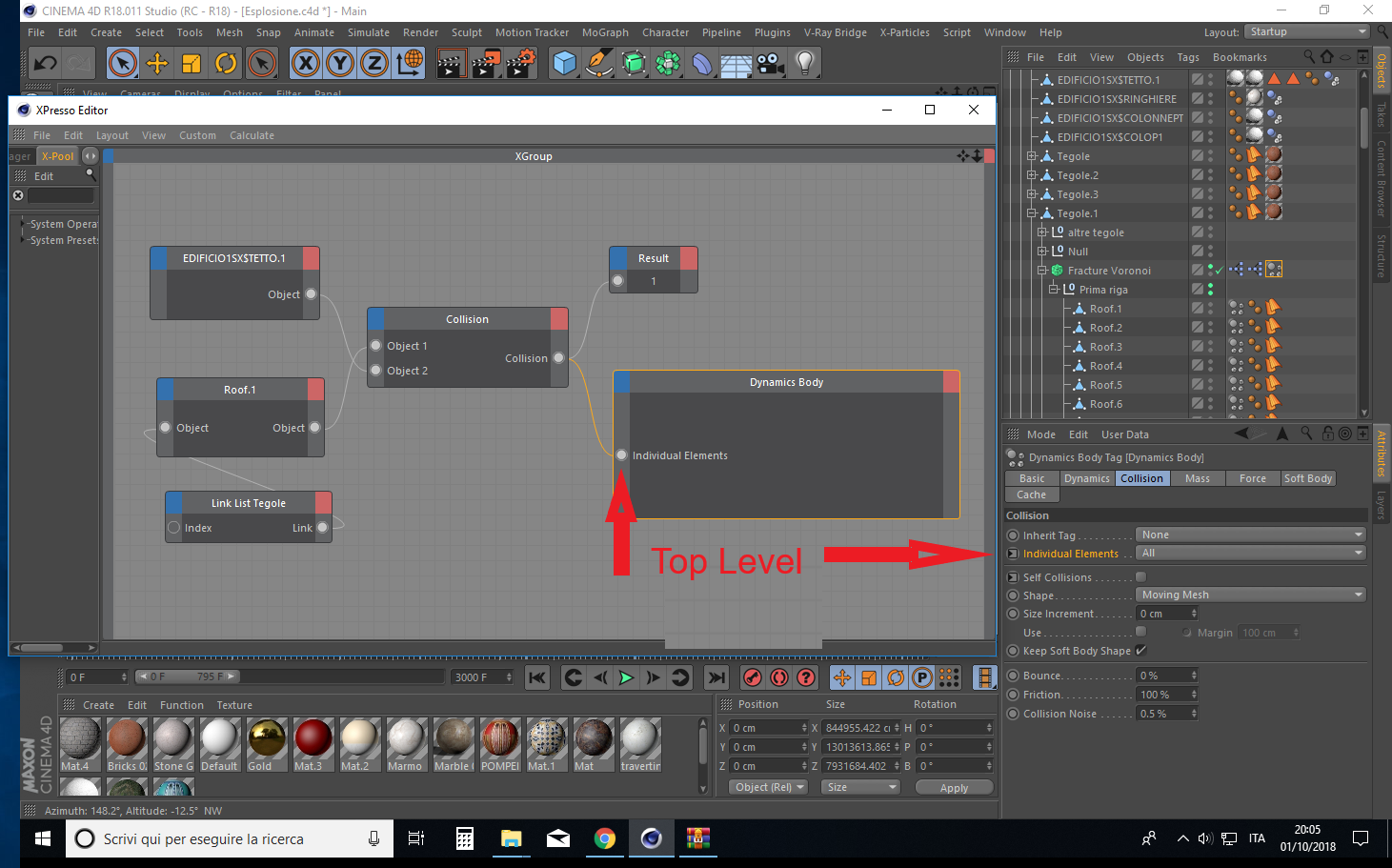Image resolution: width=1392 pixels, height=868 pixels.
Task: Click the Bounce value field
Action: [x=1161, y=676]
